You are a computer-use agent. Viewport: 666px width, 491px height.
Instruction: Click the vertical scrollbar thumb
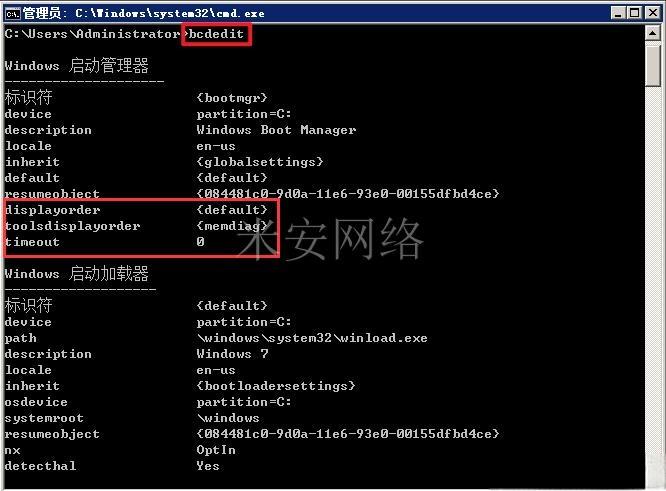[652, 65]
